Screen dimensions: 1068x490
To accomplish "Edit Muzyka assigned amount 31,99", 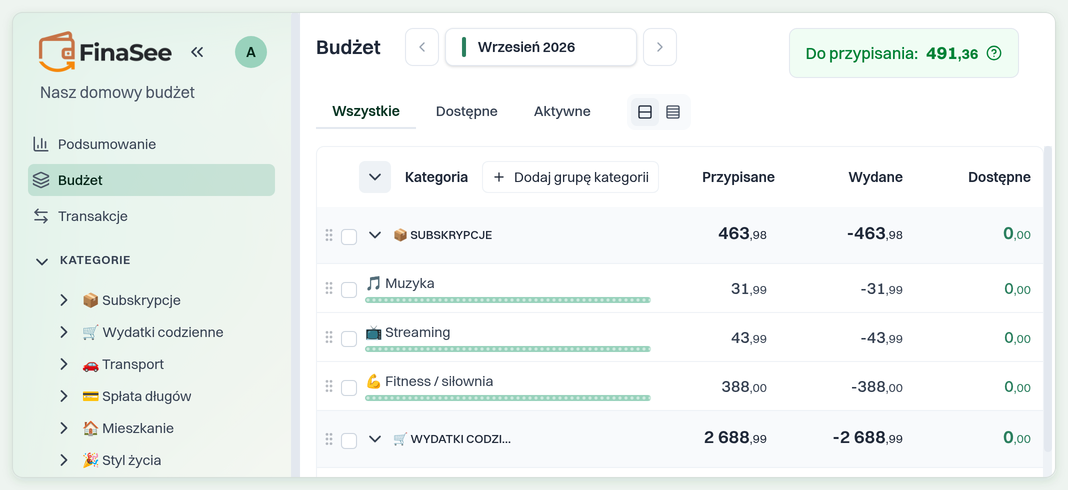I will 749,289.
